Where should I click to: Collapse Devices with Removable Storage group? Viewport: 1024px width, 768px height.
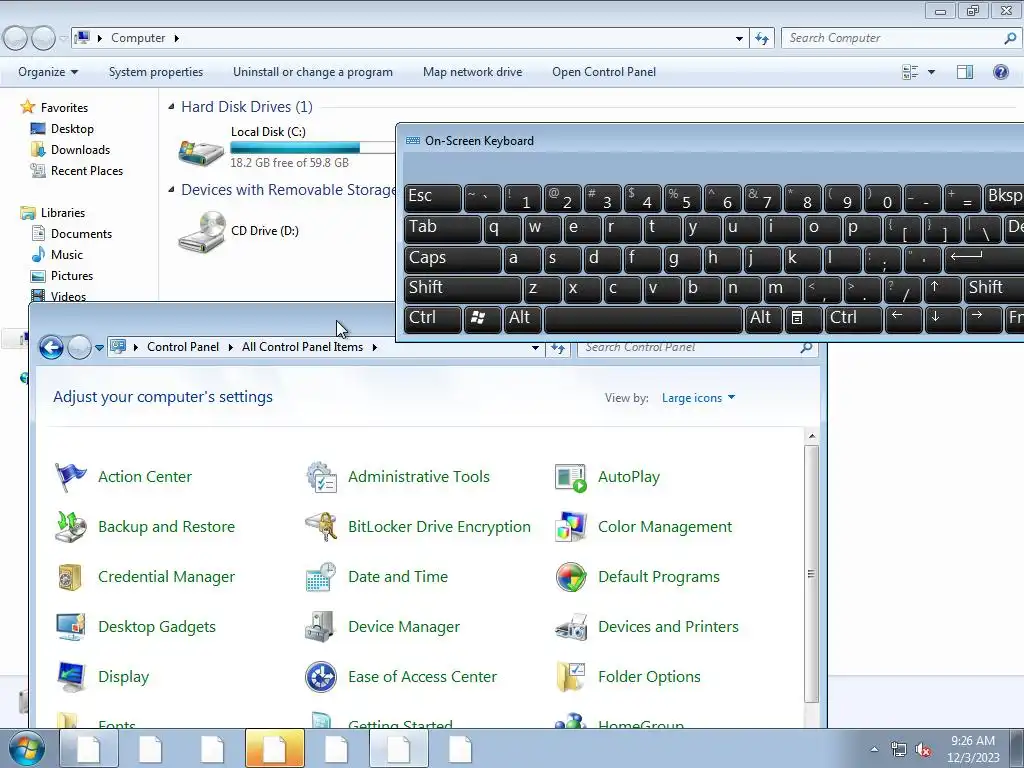coord(171,190)
